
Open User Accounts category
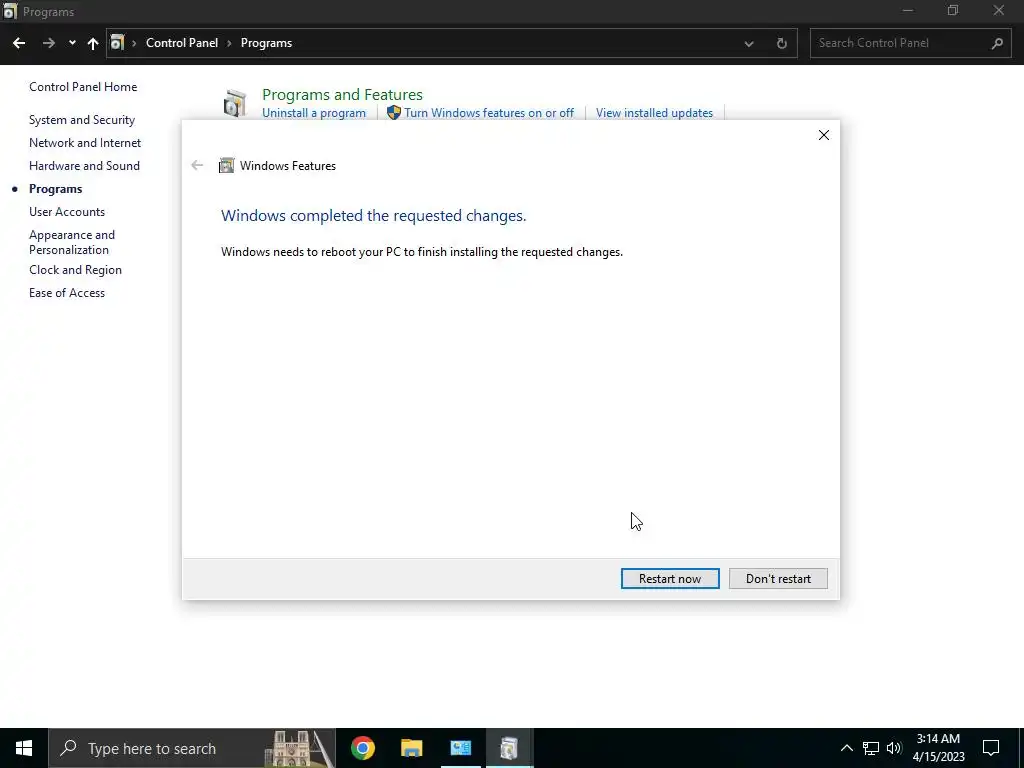pos(67,212)
